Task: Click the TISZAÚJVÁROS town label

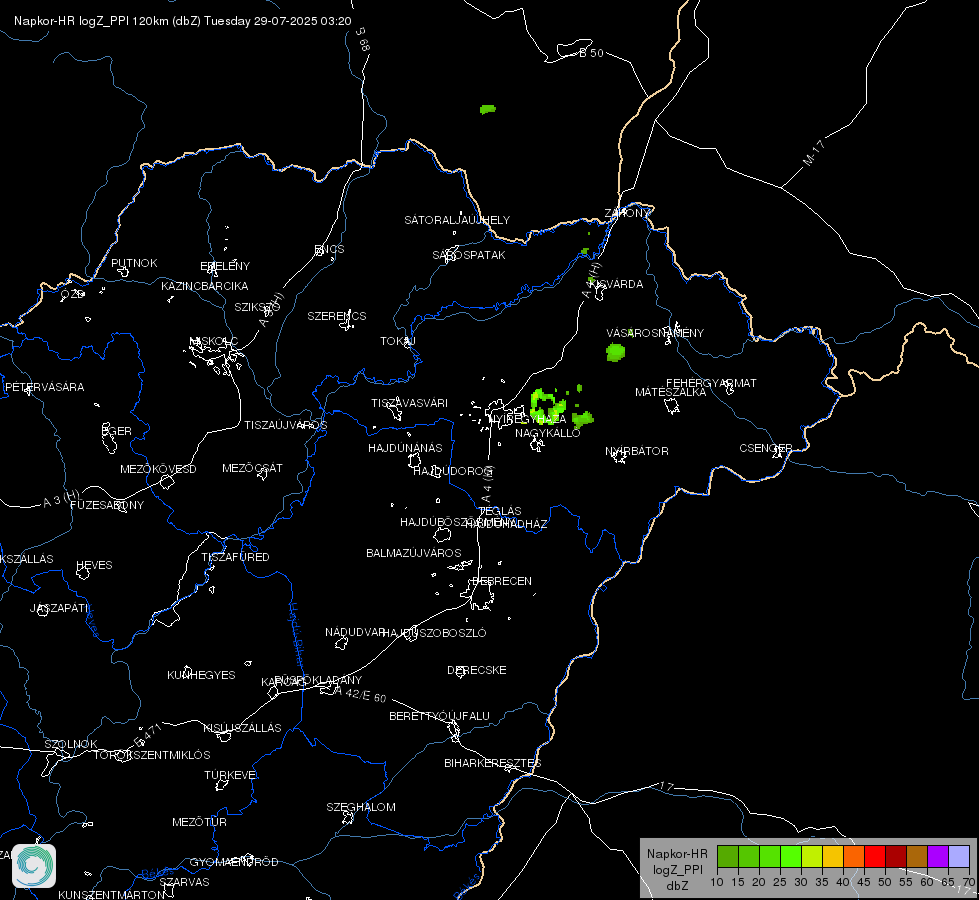Action: tap(286, 425)
